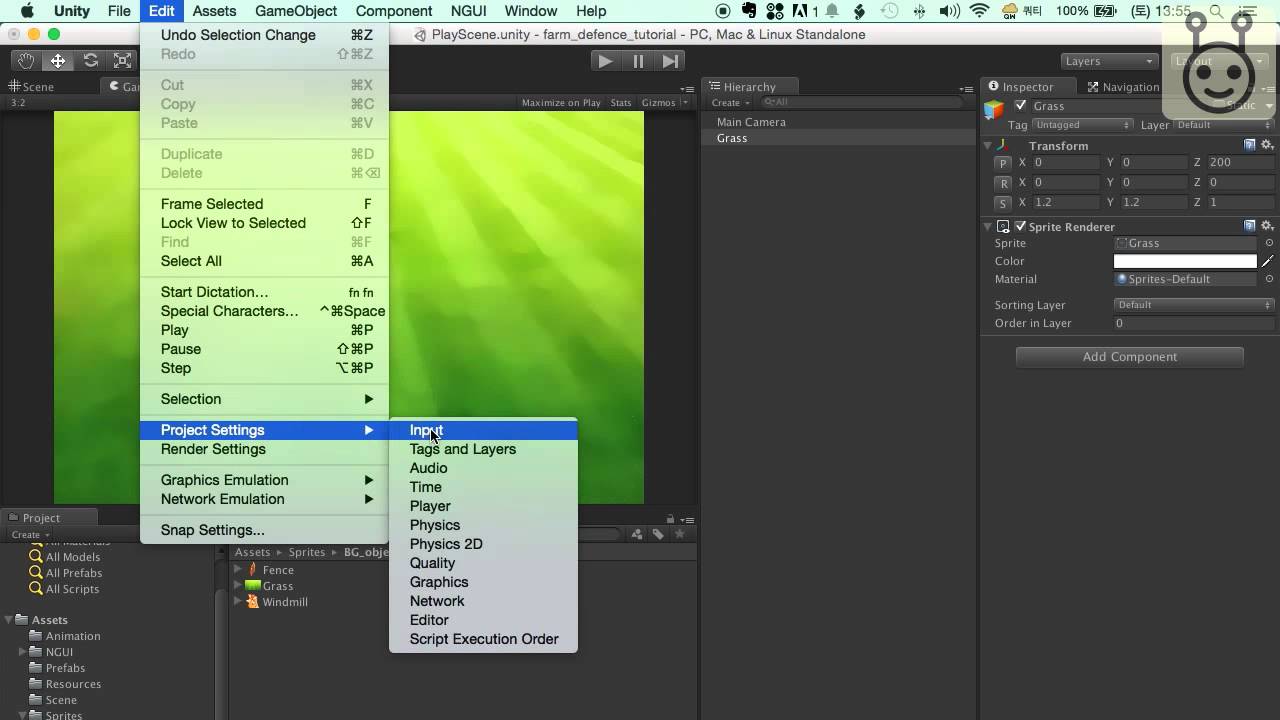The image size is (1280, 720).
Task: Click the Order in Layer input field
Action: point(1194,323)
